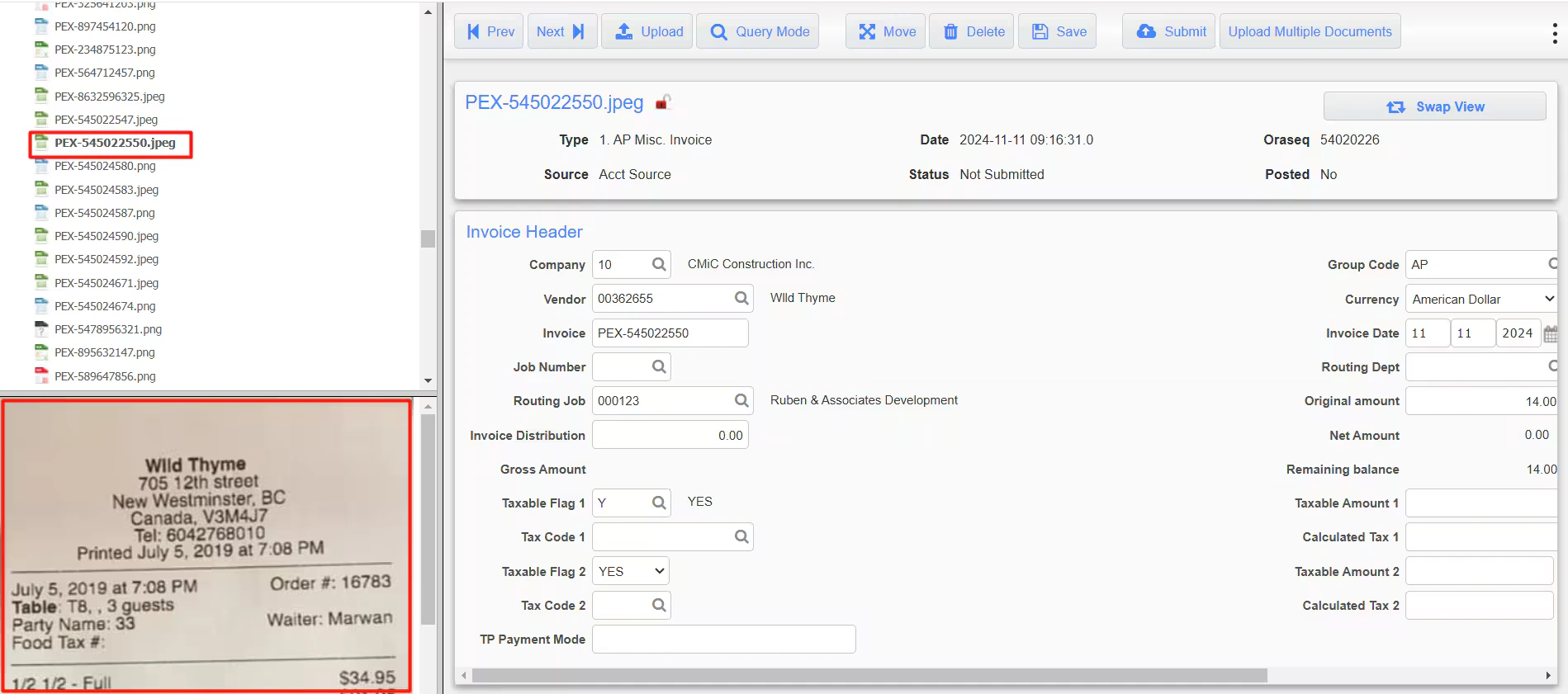
Task: Click the Company code input field
Action: point(621,265)
